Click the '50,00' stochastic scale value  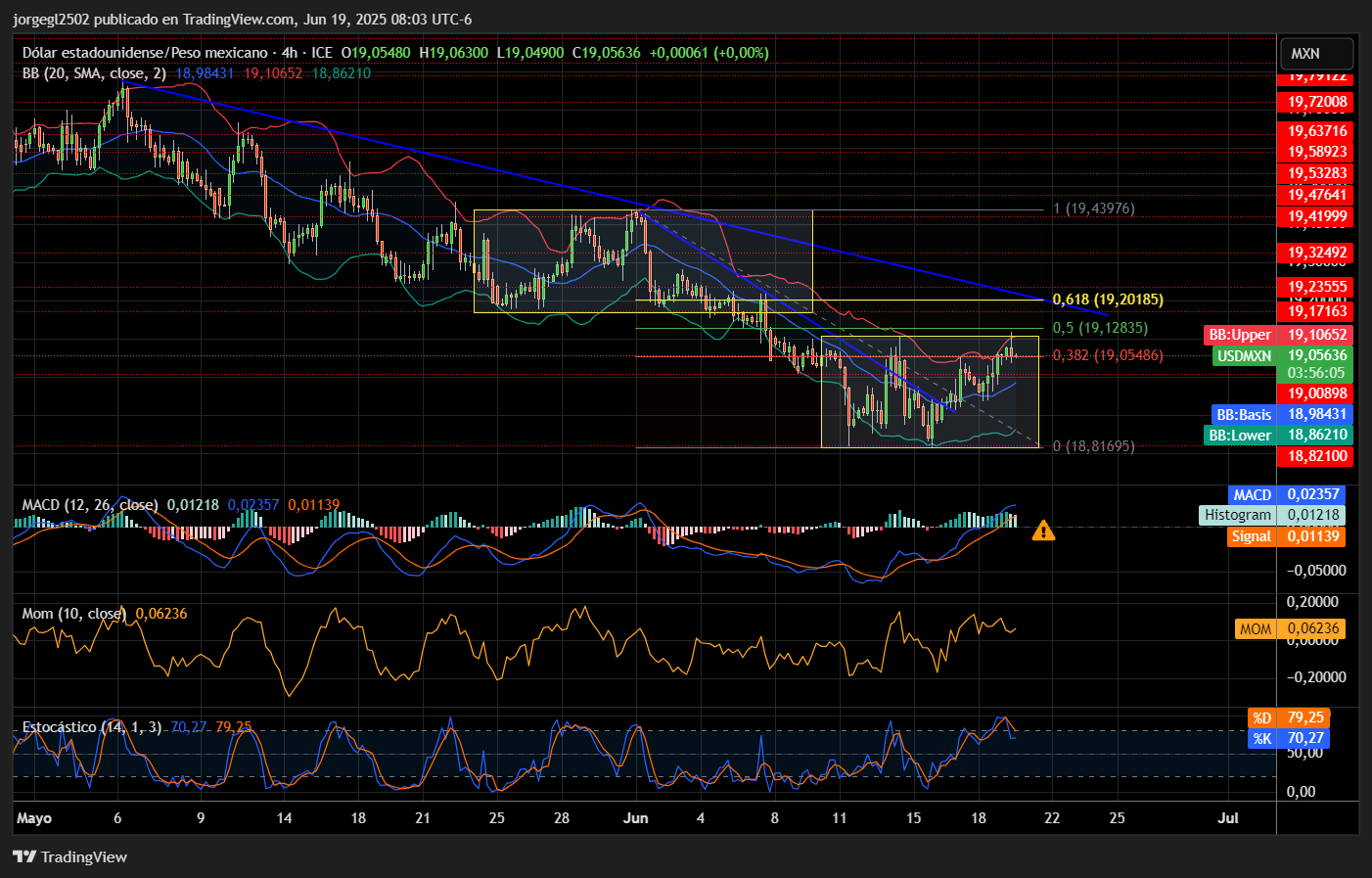1305,753
